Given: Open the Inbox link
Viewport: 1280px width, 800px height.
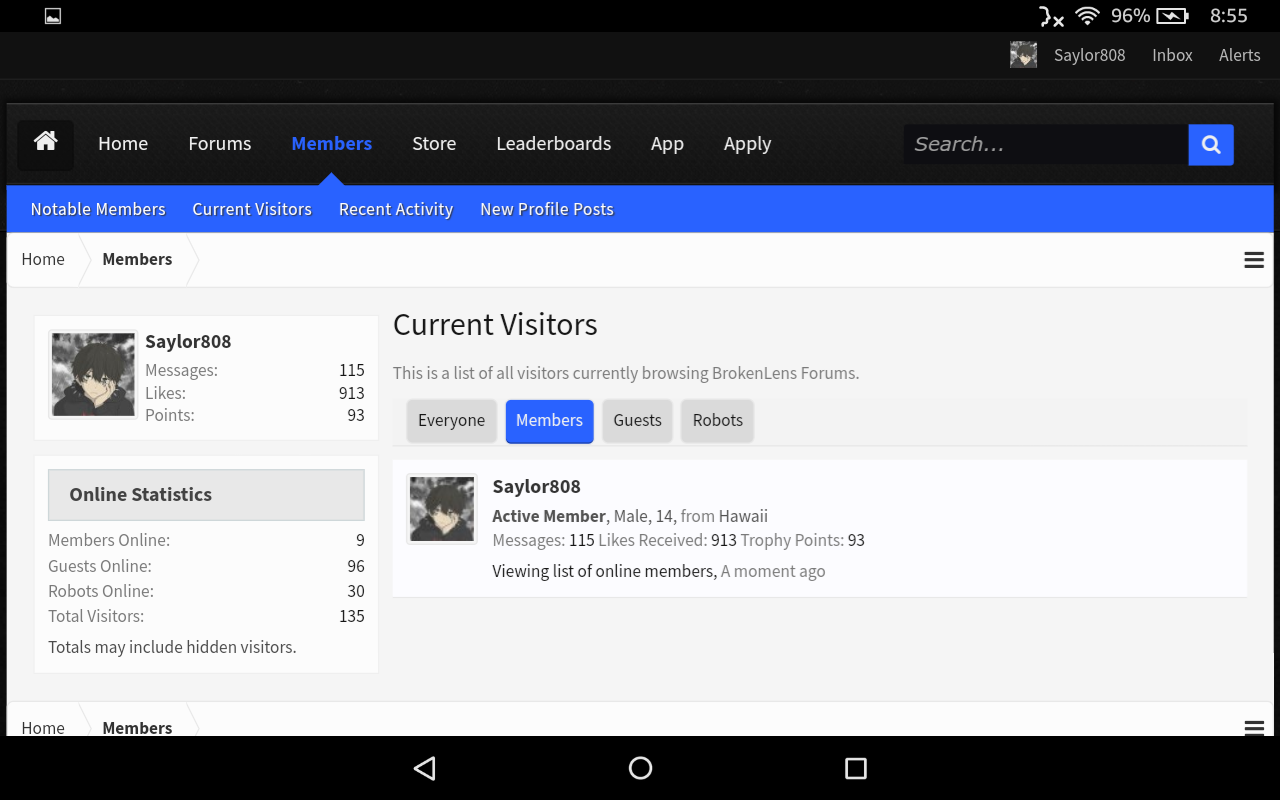Looking at the screenshot, I should coord(1172,55).
